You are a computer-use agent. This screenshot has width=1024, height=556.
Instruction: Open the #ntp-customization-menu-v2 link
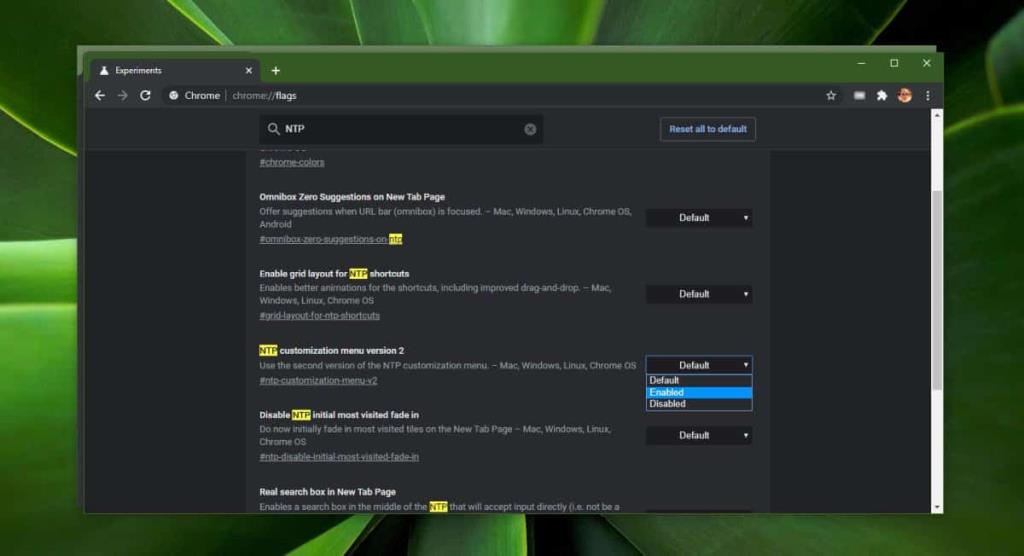pos(318,380)
